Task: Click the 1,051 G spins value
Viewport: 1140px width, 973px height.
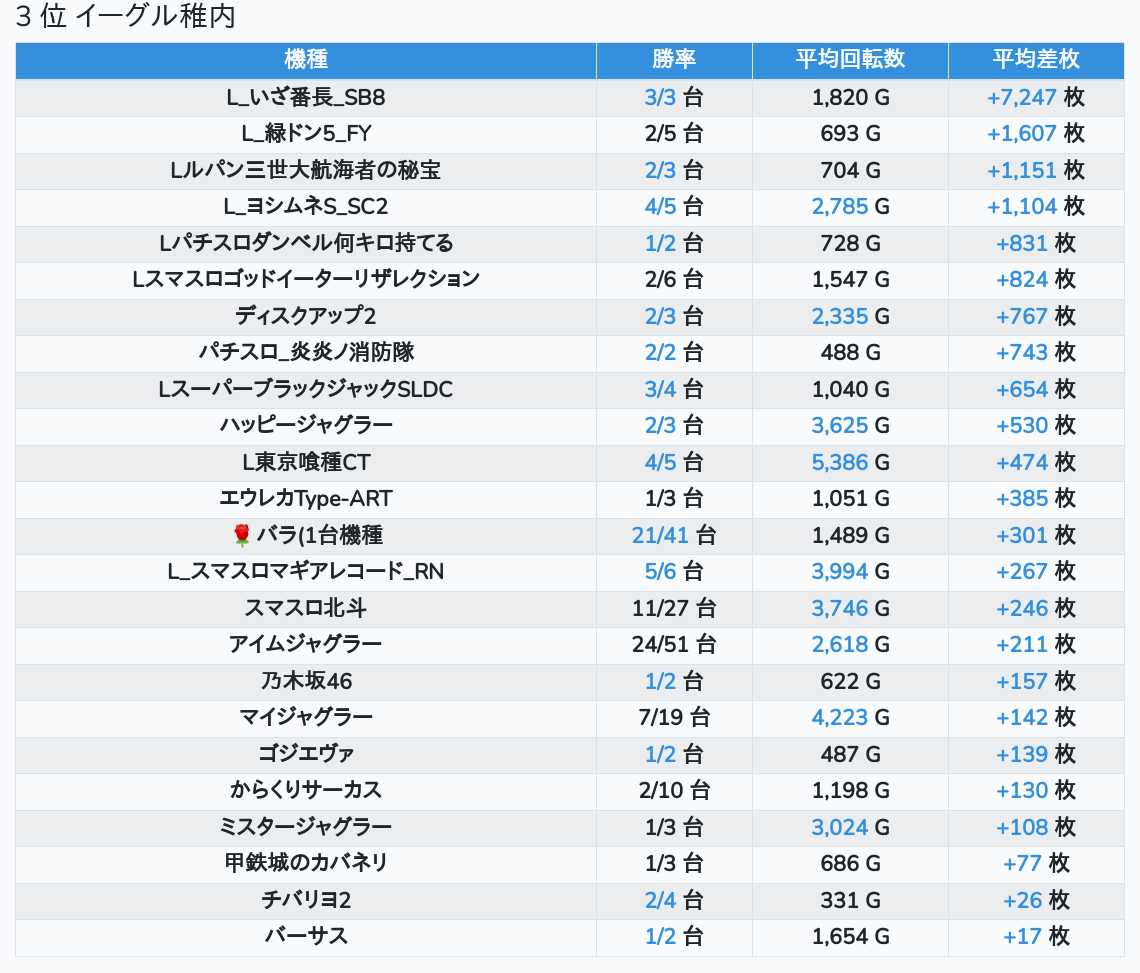Action: click(x=850, y=499)
